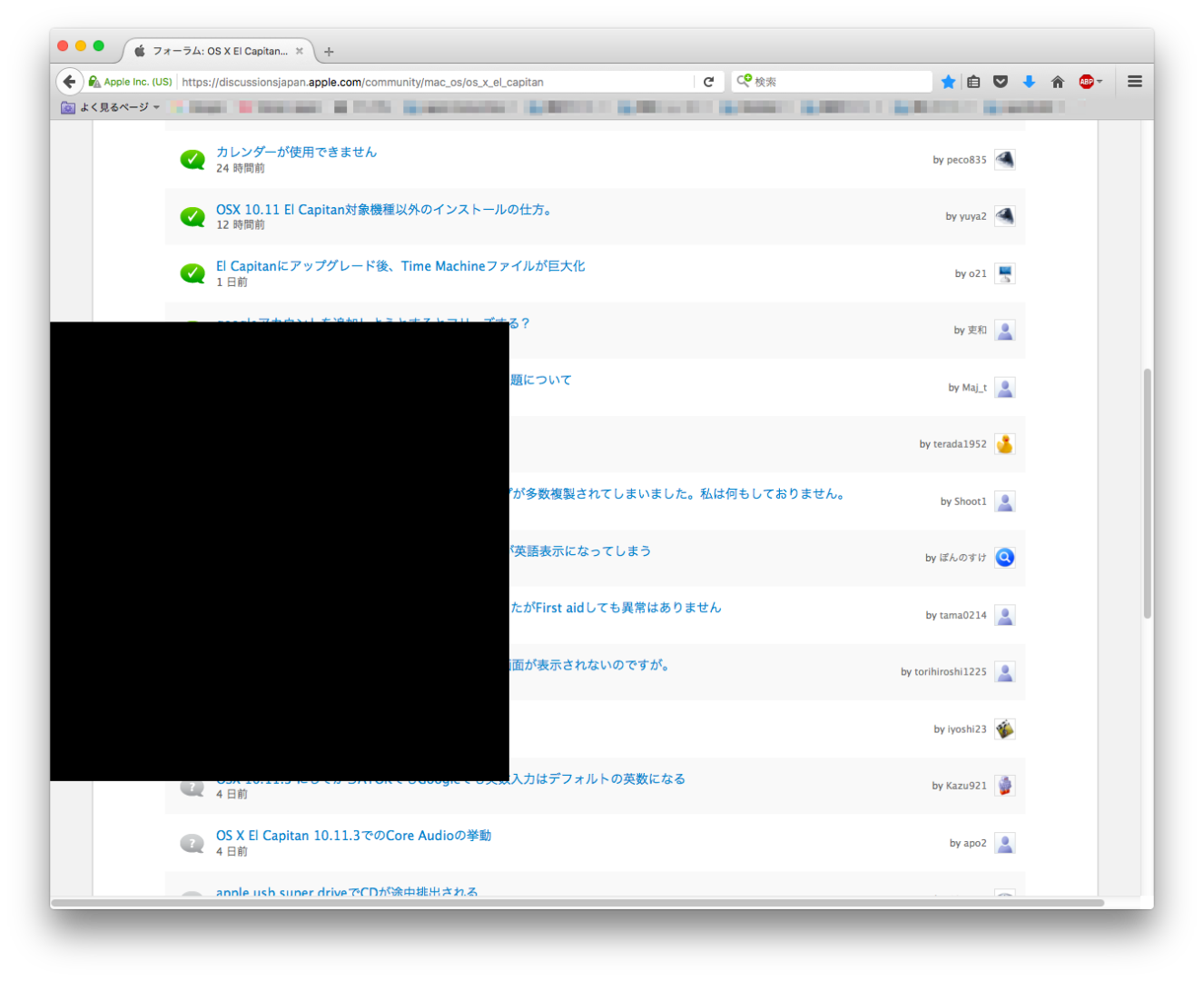1204x981 pixels.
Task: Open thread OSX 10.11 El Capitan対象機種以外のインストールの仕方。
Action: coord(386,209)
